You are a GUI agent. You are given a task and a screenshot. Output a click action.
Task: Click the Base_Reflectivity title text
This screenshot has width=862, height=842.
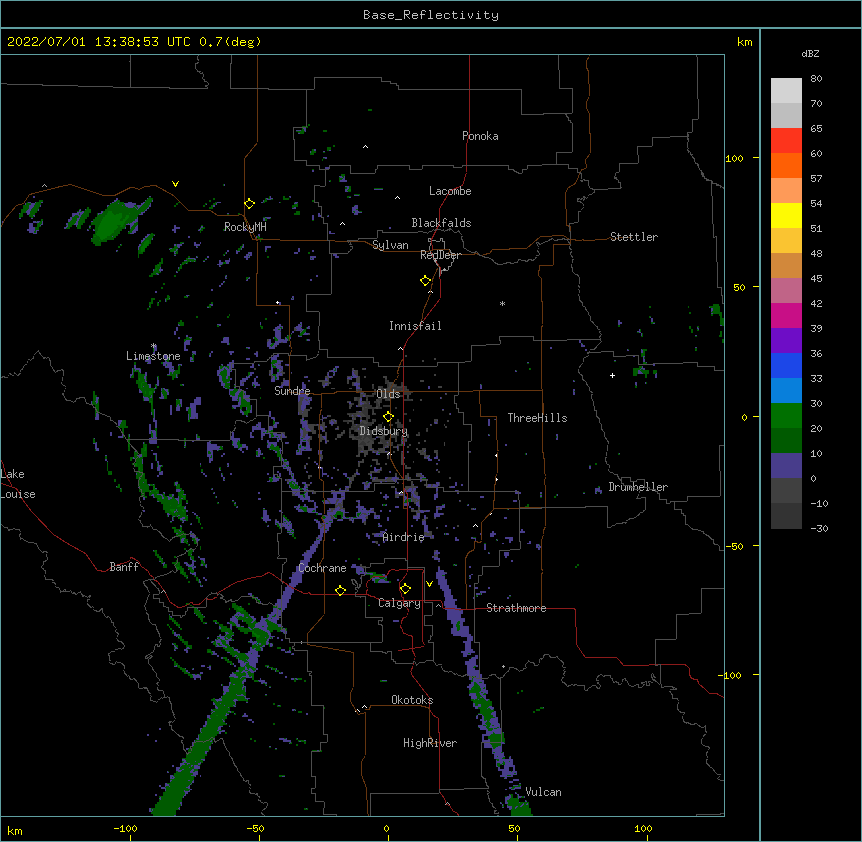point(431,15)
